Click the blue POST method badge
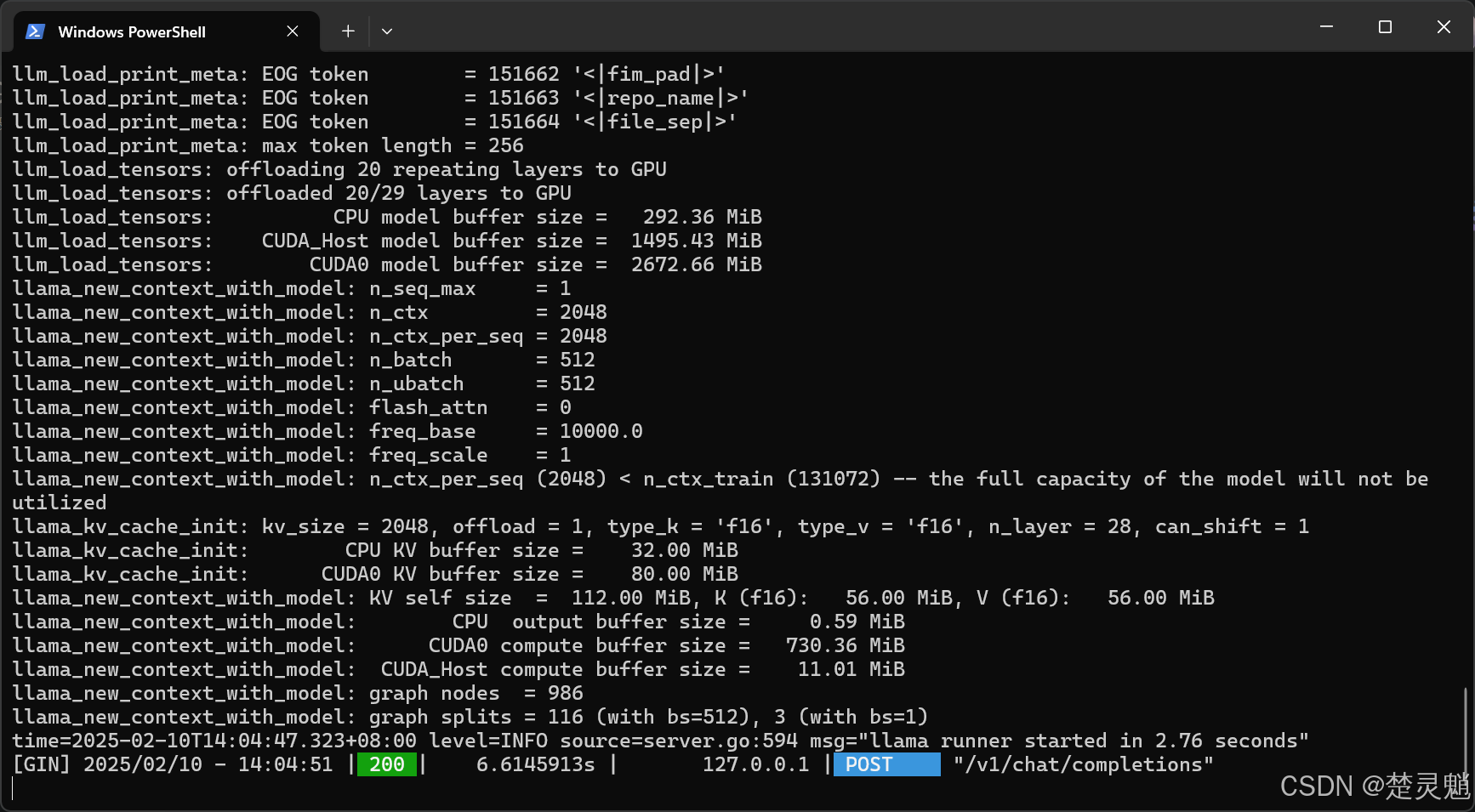Image resolution: width=1475 pixels, height=812 pixels. click(x=887, y=764)
